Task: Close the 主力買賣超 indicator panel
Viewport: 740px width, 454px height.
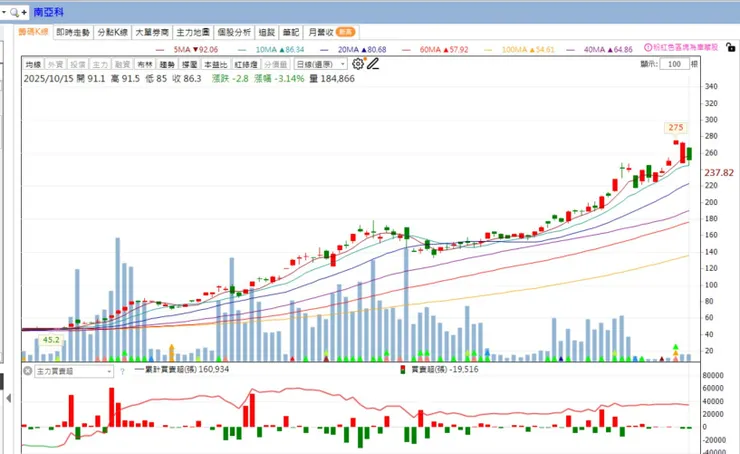Action: tap(27, 371)
